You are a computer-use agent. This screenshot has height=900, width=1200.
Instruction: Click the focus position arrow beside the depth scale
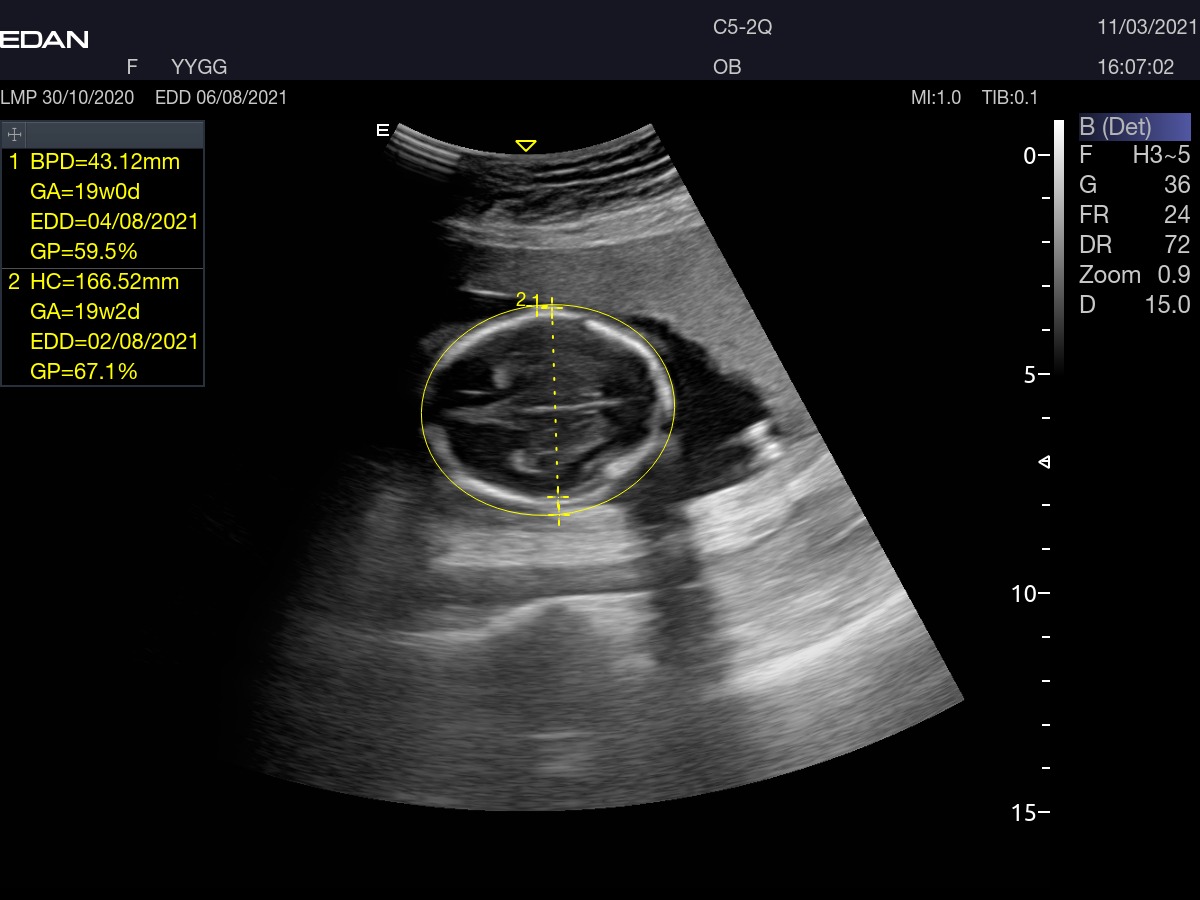(1045, 462)
